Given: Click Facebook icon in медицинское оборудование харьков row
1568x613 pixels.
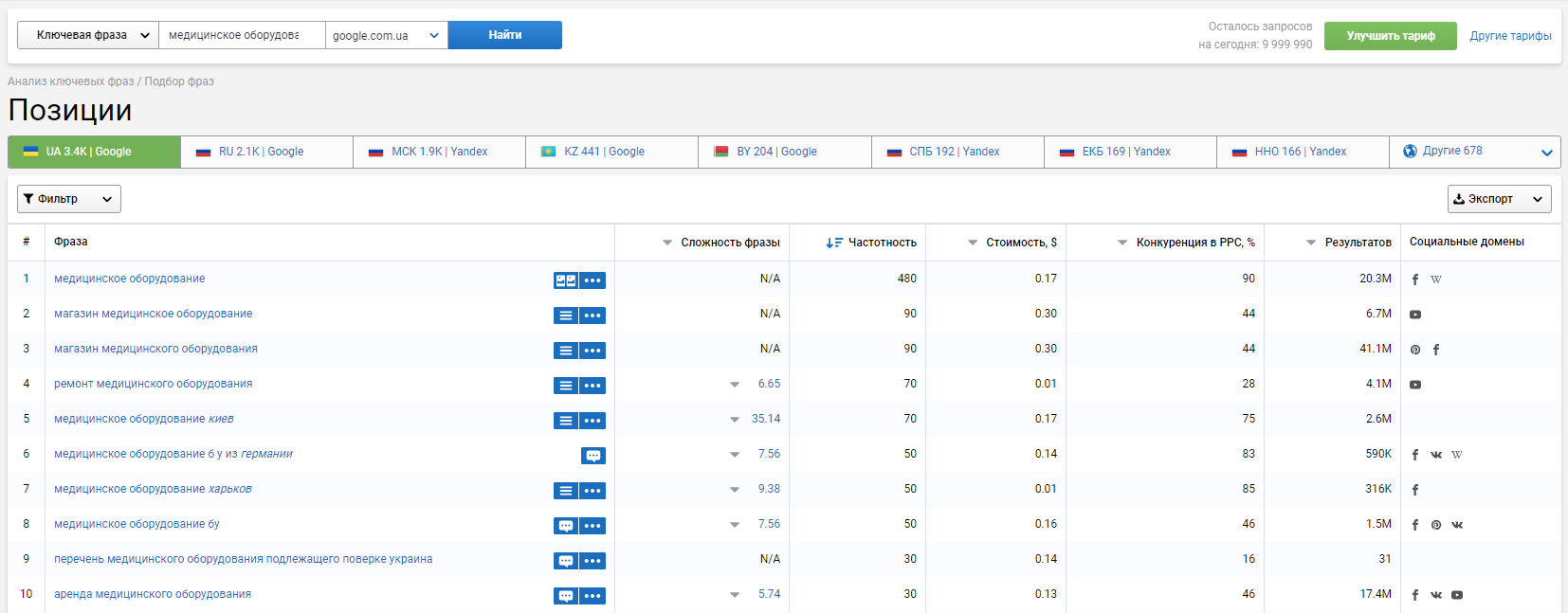Looking at the screenshot, I should [x=1415, y=490].
